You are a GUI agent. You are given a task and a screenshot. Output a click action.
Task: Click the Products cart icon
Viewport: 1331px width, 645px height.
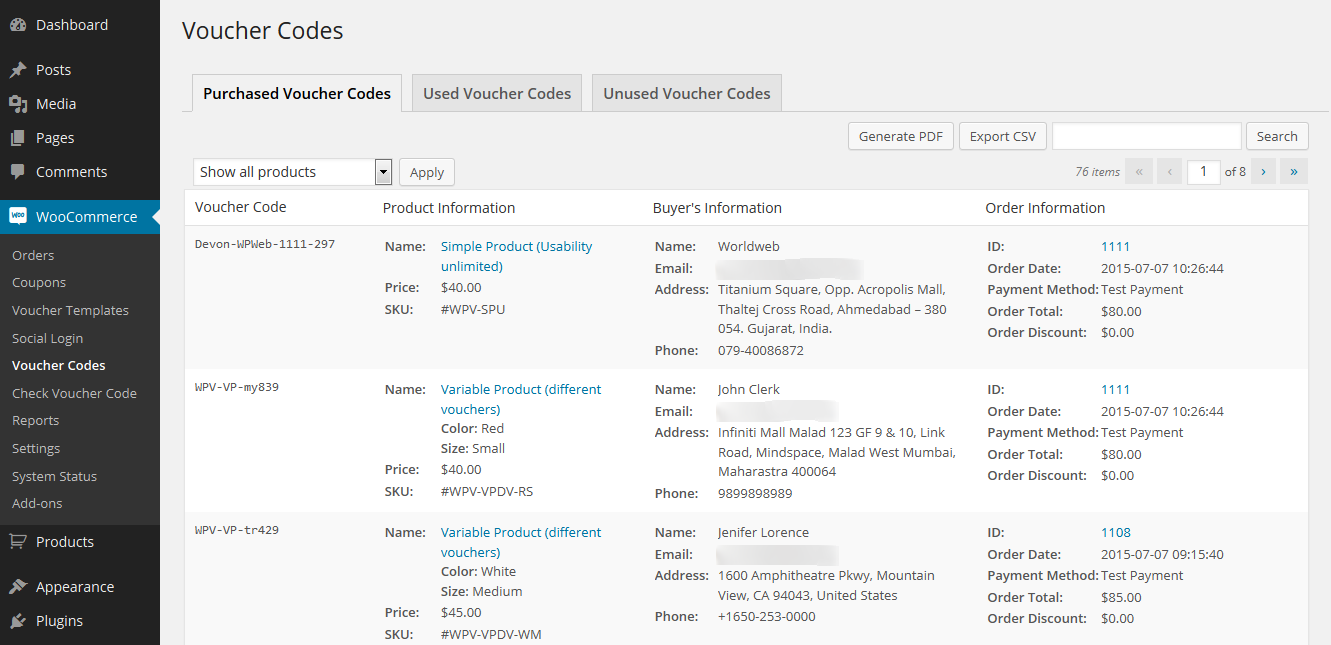point(18,542)
